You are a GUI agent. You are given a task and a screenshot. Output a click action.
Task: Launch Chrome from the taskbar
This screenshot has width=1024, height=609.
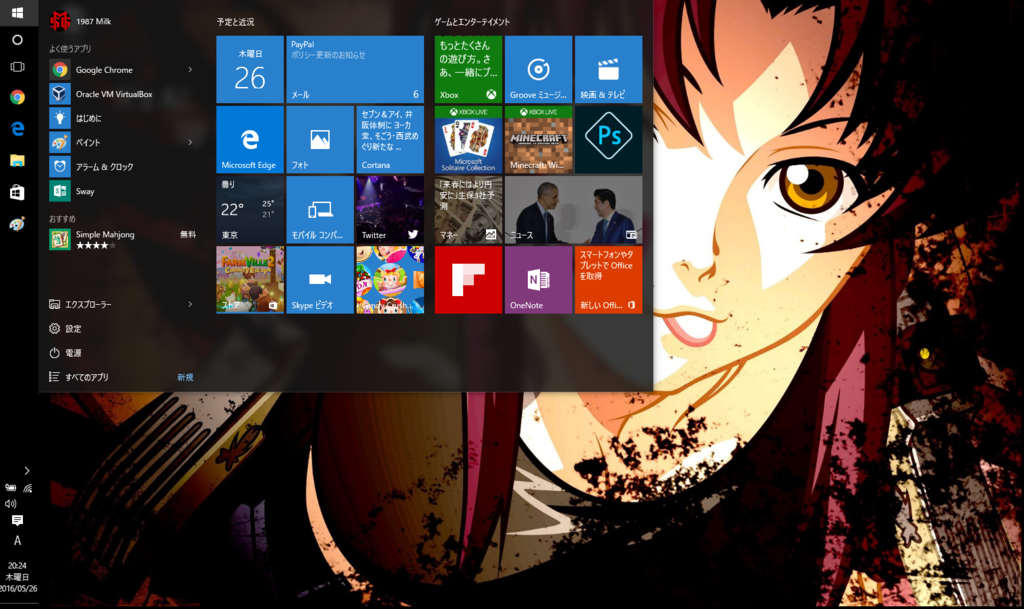tap(18, 97)
